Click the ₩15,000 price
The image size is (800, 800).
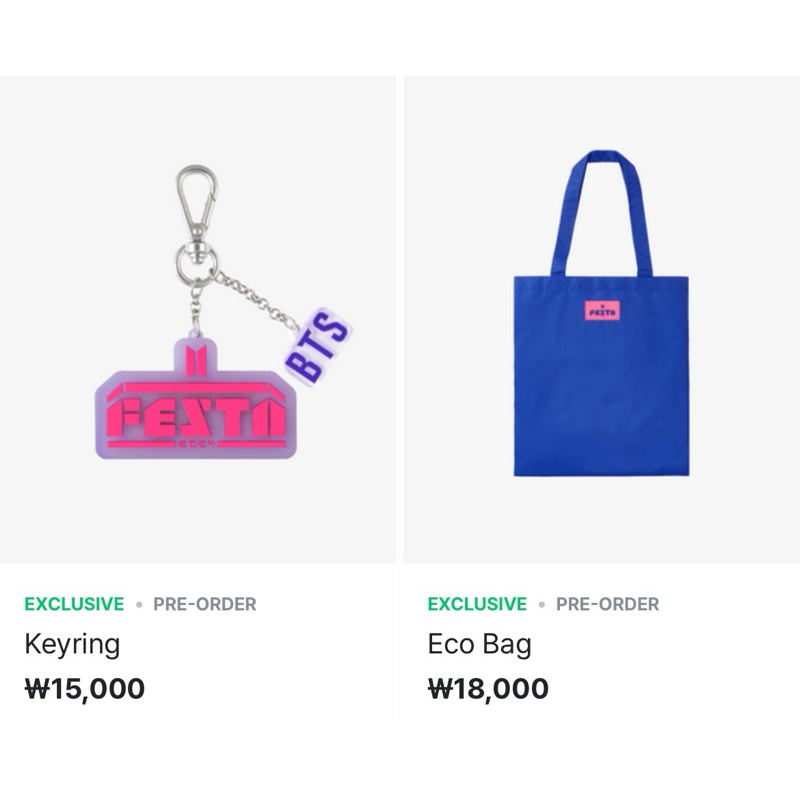click(85, 688)
